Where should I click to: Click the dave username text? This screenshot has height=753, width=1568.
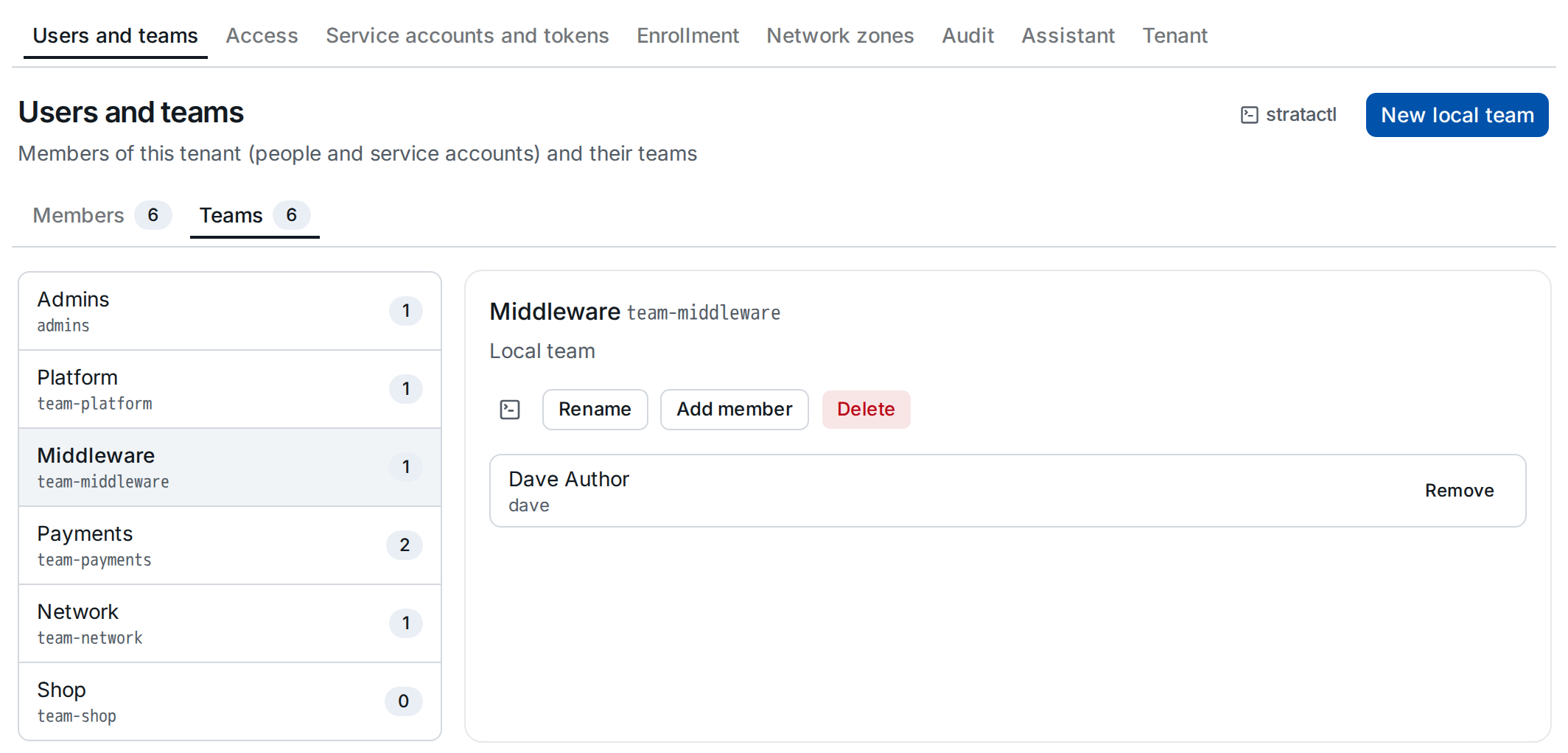click(x=529, y=505)
